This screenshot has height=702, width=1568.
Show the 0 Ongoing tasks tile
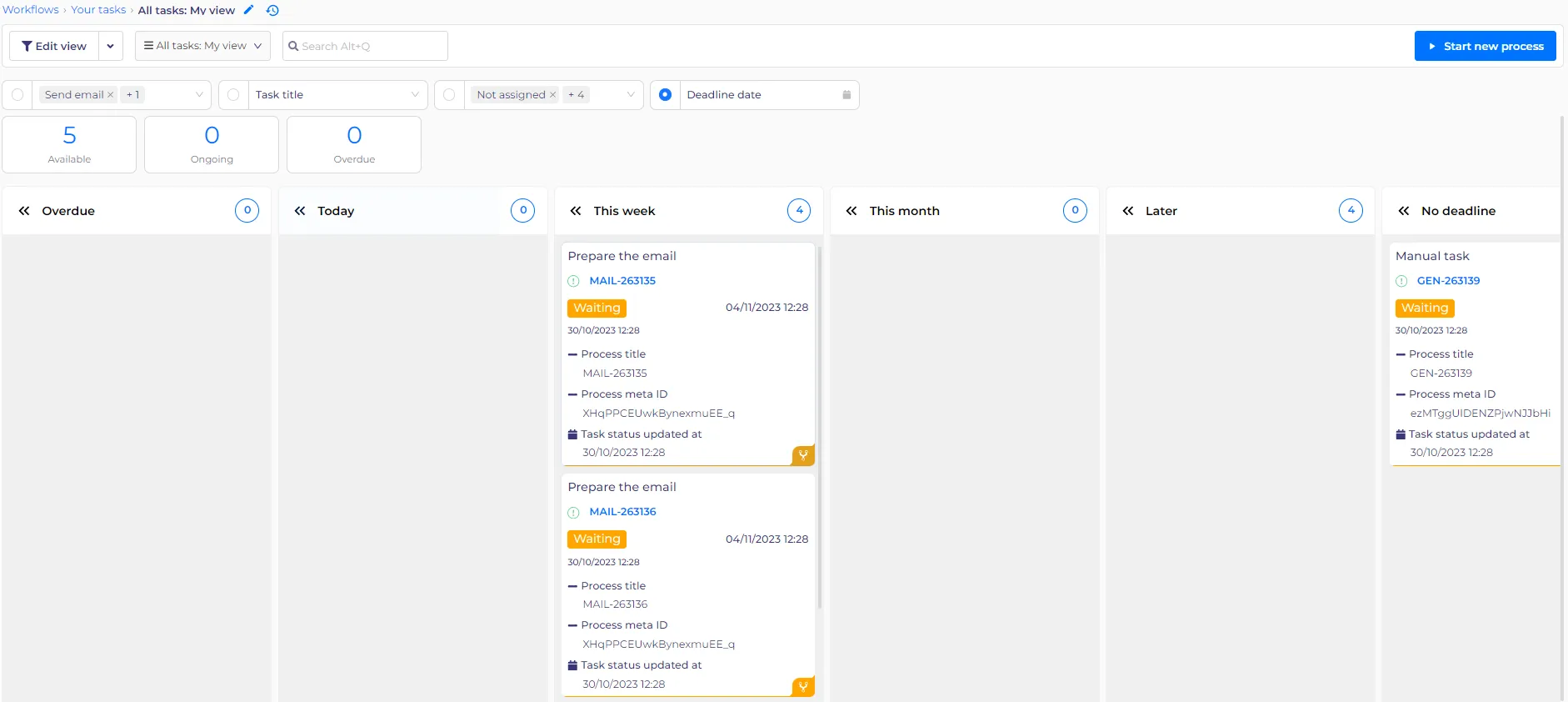tap(212, 145)
